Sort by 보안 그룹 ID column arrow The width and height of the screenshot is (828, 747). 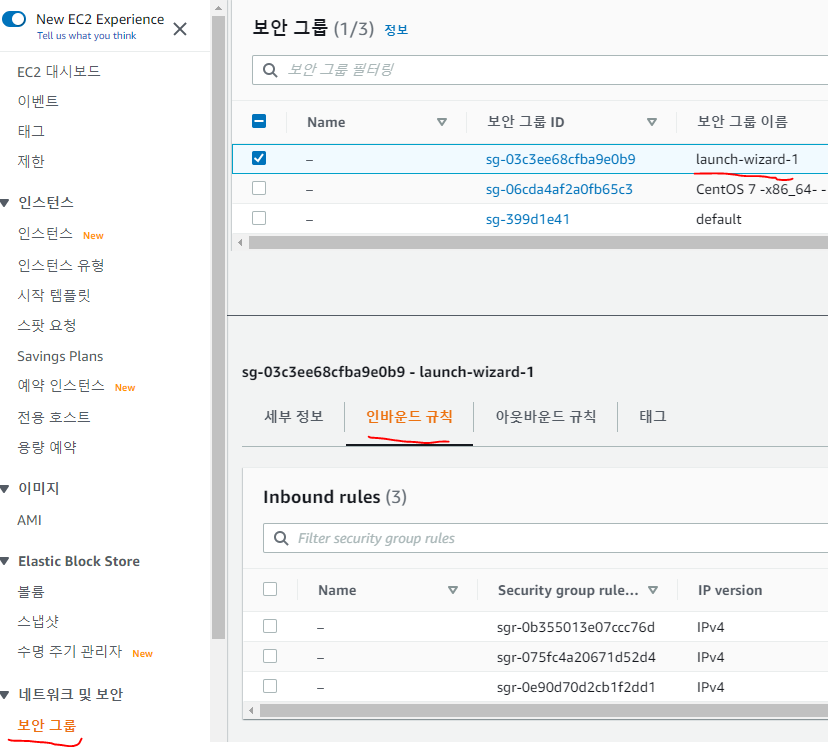[x=652, y=122]
